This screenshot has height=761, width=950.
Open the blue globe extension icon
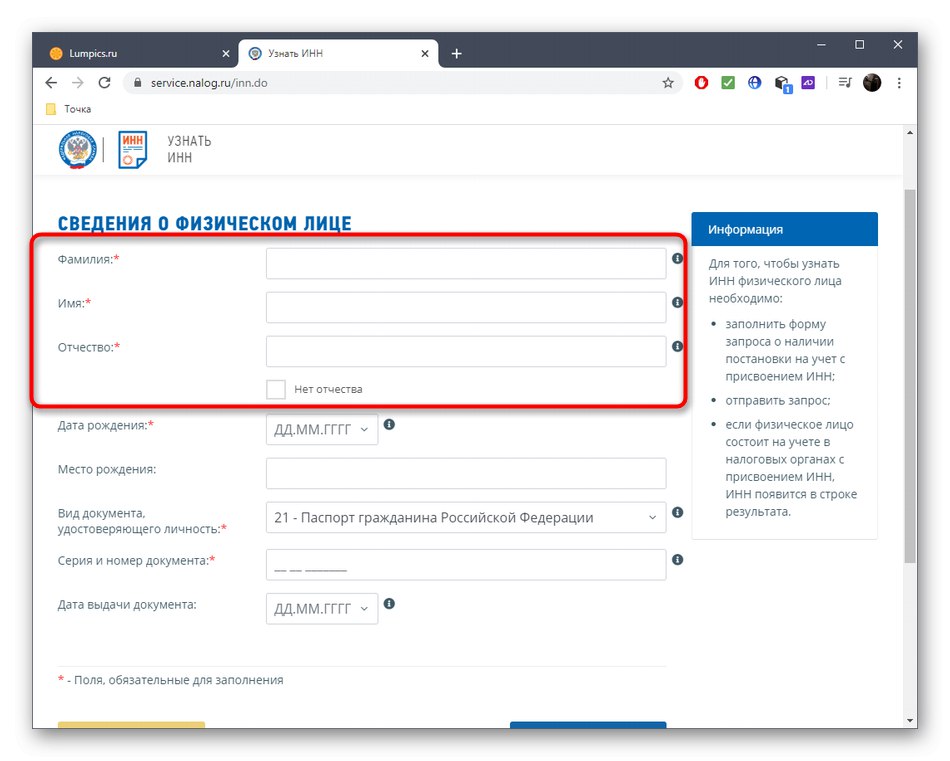pyautogui.click(x=754, y=82)
